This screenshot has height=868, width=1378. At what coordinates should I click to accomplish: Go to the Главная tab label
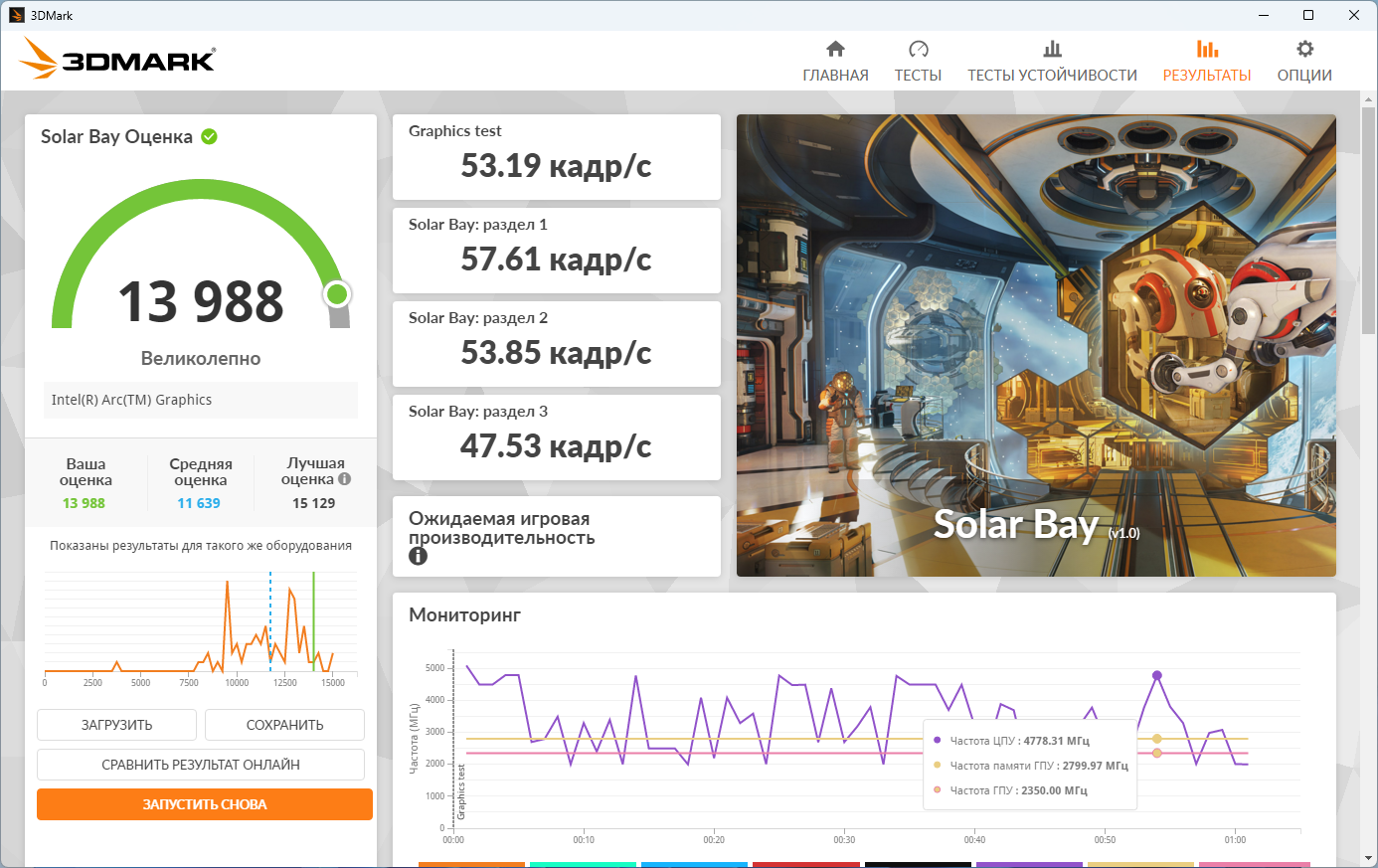click(x=835, y=76)
